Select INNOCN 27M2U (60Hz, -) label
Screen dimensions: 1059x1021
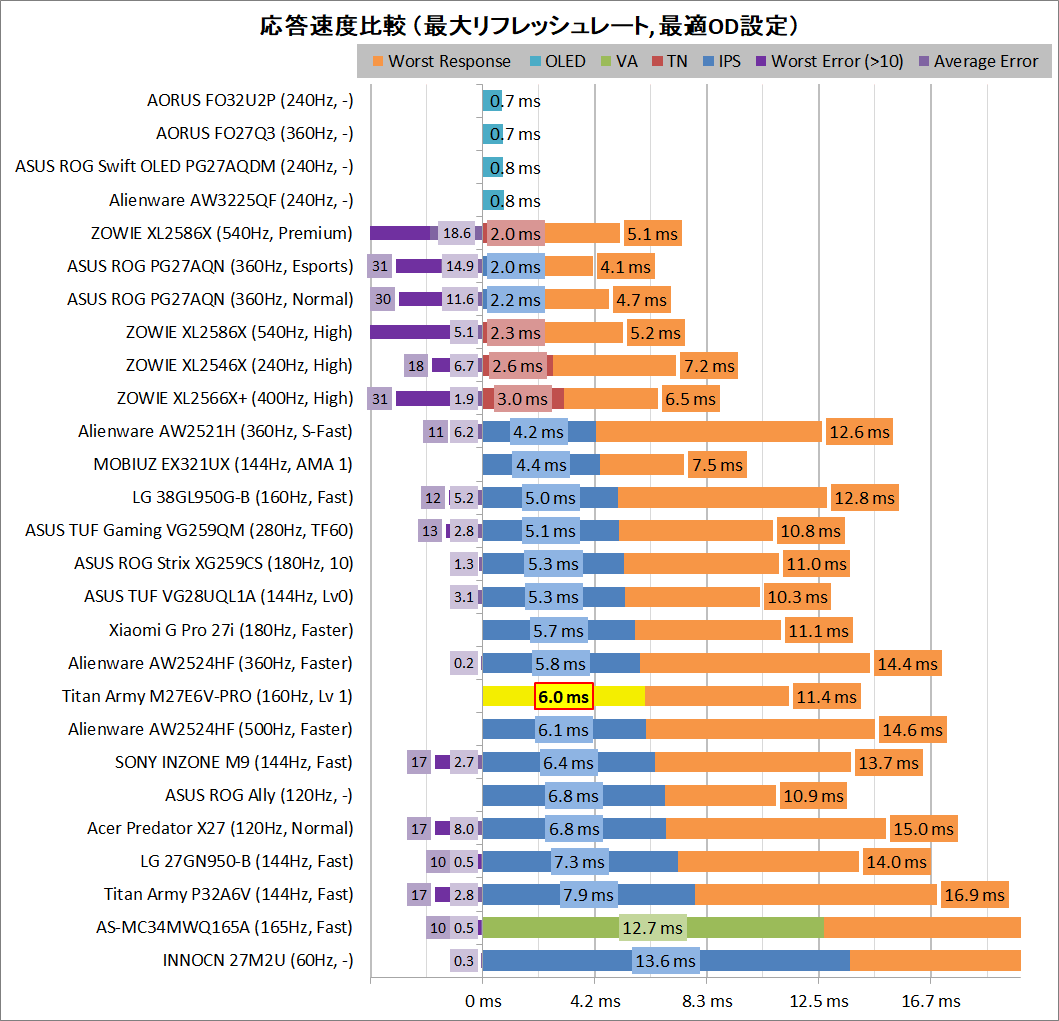258,962
